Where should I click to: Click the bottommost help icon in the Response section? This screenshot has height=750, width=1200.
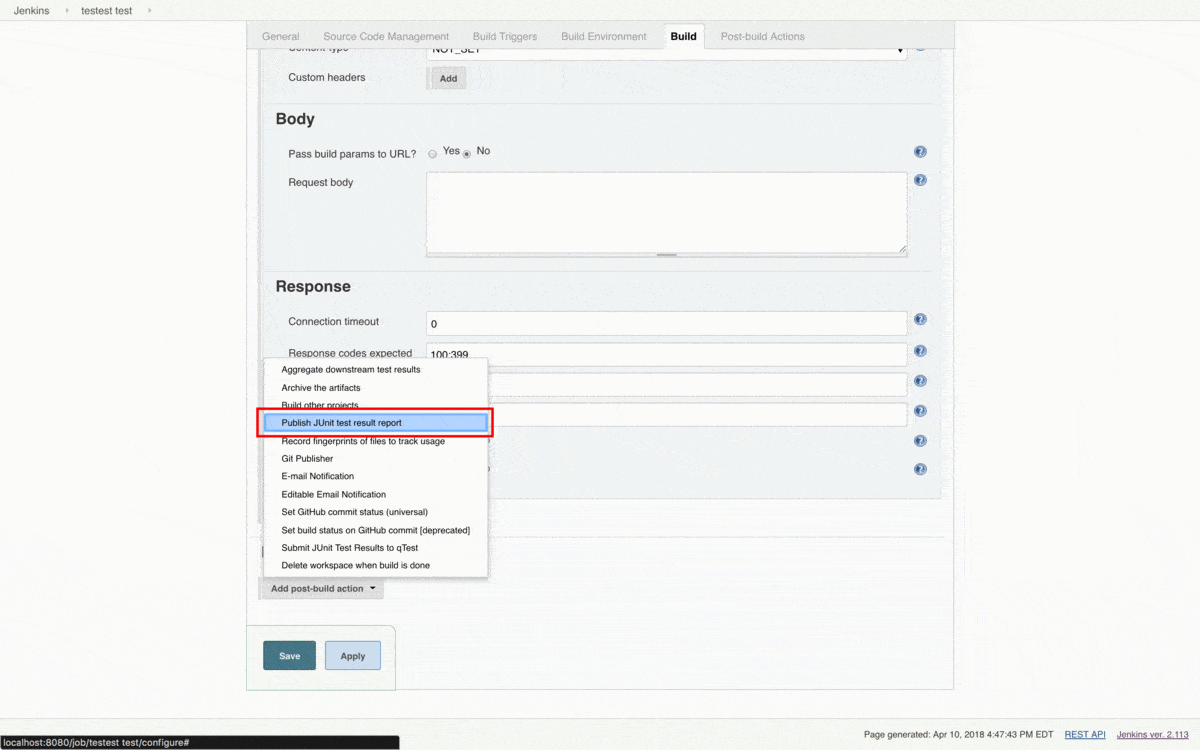click(x=920, y=469)
